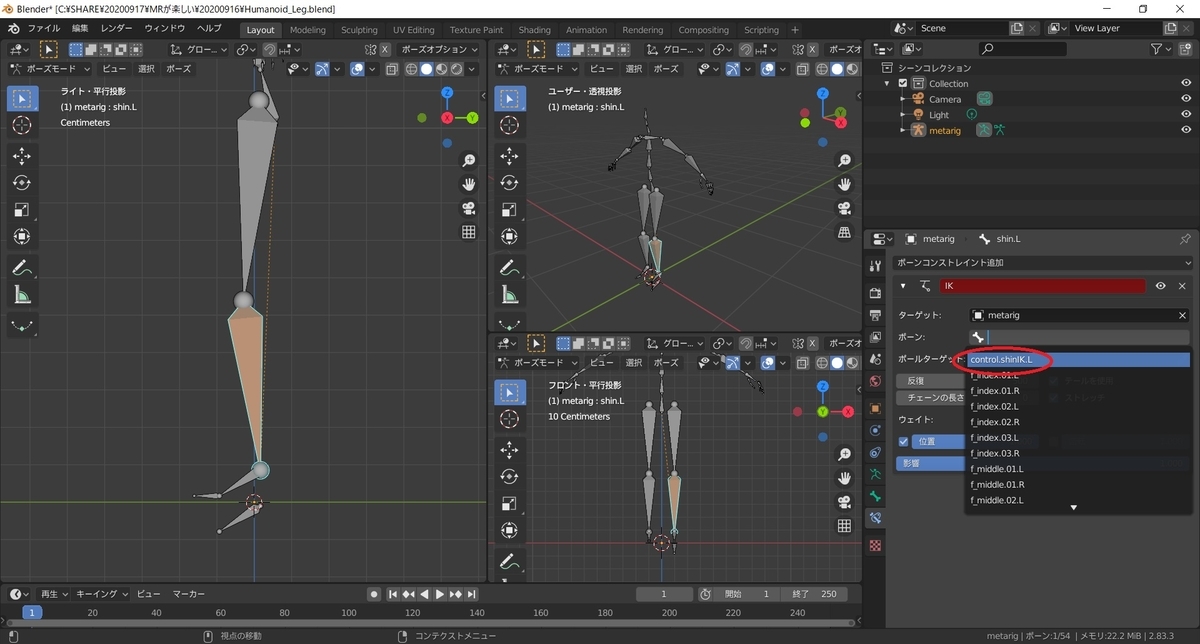Choose f_index.01.R from bone list

tap(1079, 391)
